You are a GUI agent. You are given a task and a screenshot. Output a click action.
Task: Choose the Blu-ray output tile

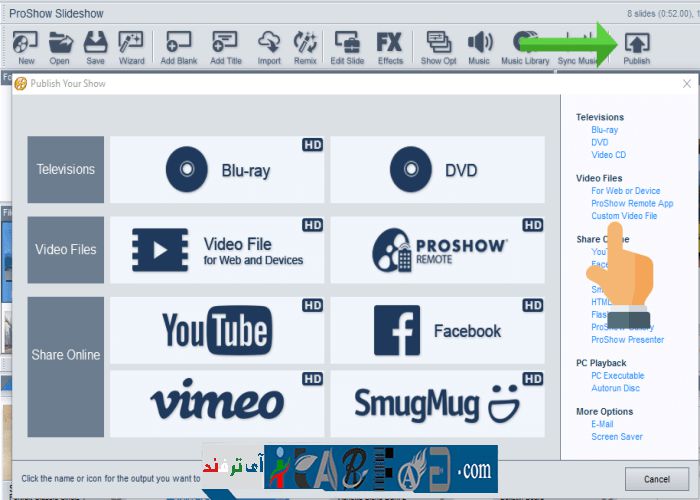click(217, 170)
